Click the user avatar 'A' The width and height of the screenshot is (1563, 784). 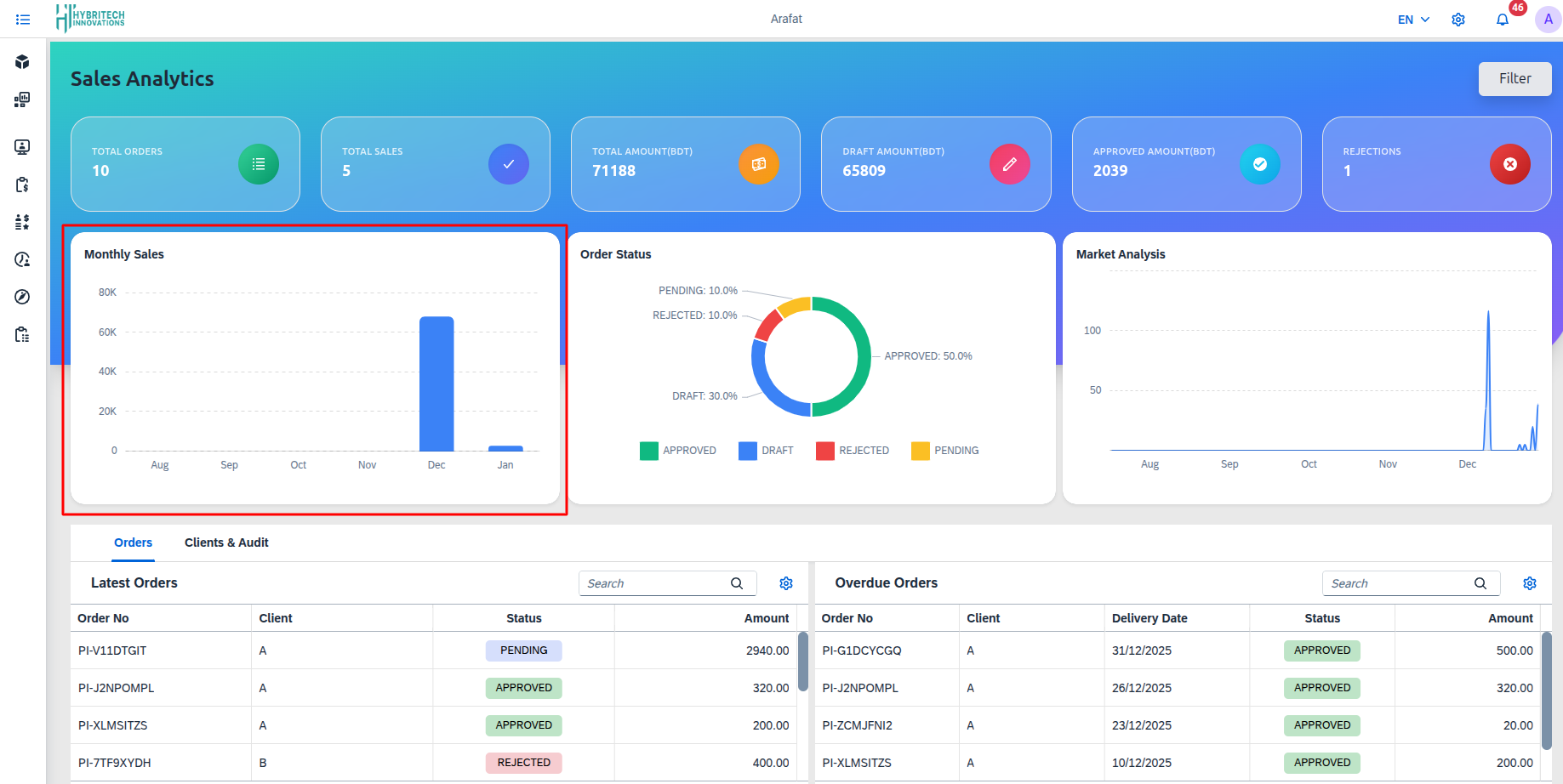[1548, 20]
